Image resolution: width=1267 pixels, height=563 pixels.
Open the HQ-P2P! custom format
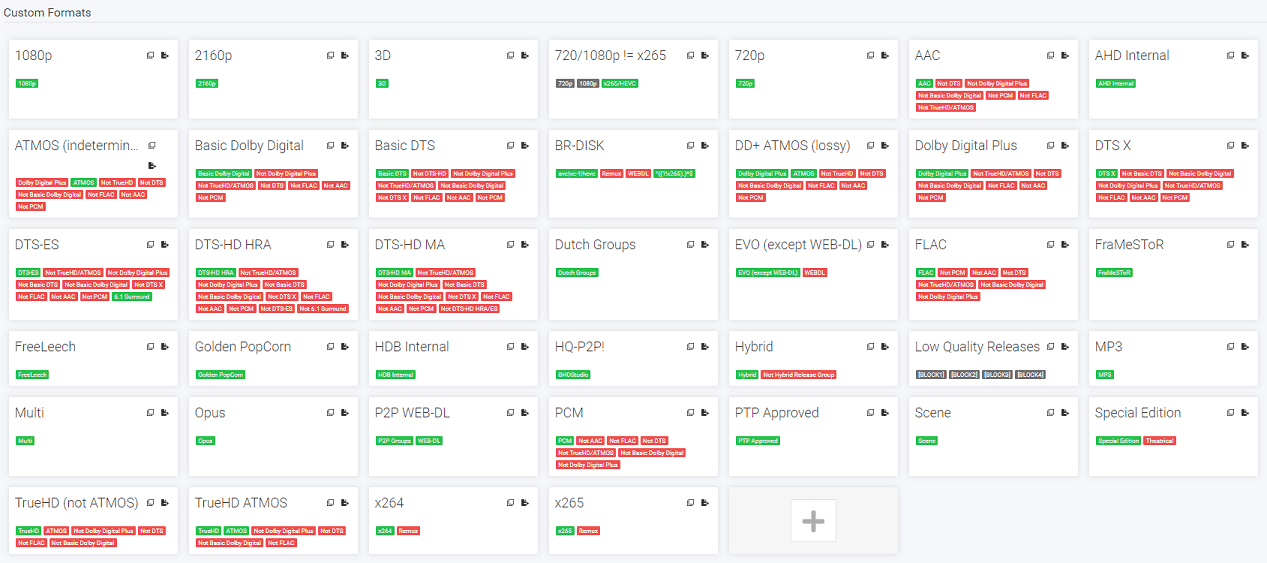[580, 347]
